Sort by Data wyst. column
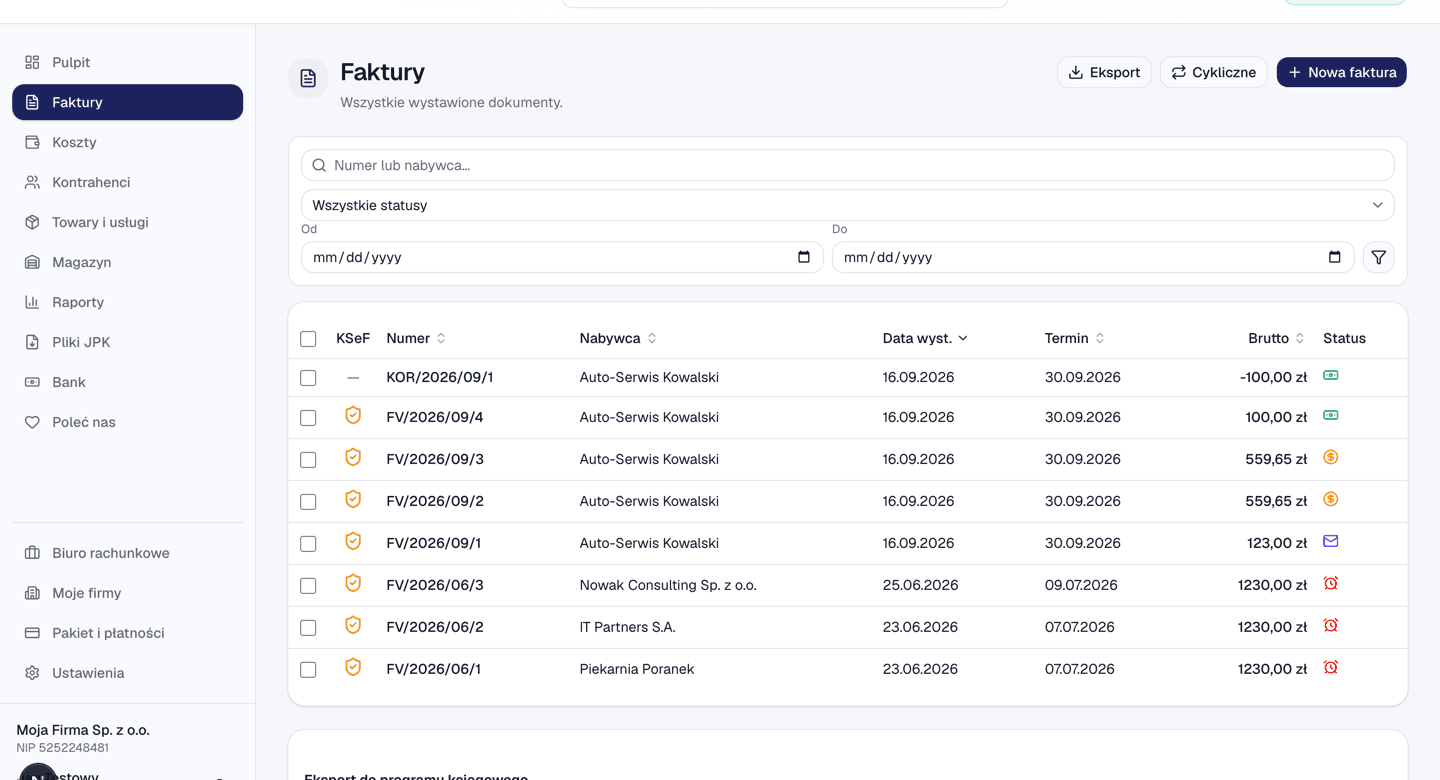The width and height of the screenshot is (1440, 780). (925, 338)
